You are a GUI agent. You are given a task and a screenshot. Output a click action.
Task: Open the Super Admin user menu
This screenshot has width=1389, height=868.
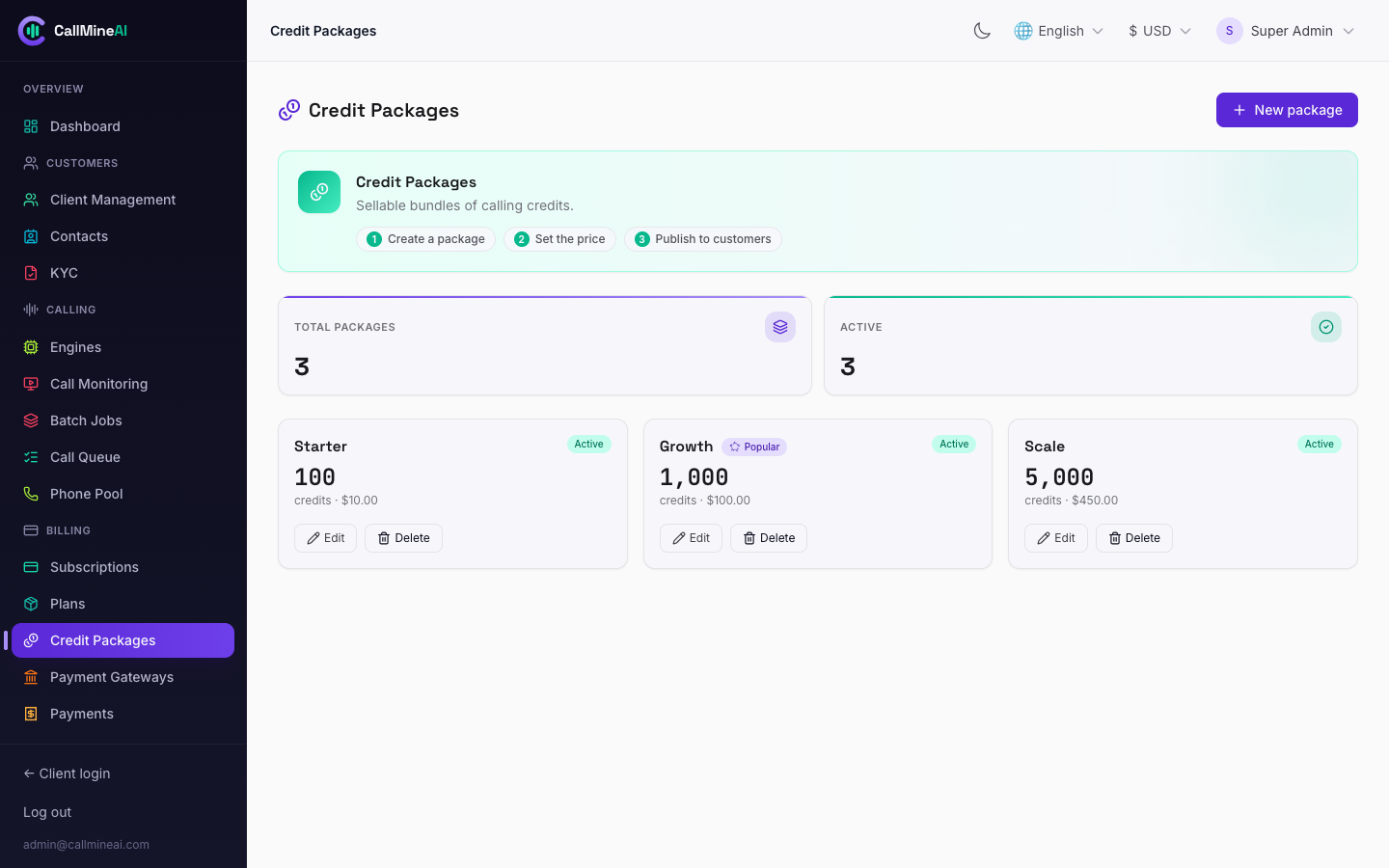(x=1286, y=31)
